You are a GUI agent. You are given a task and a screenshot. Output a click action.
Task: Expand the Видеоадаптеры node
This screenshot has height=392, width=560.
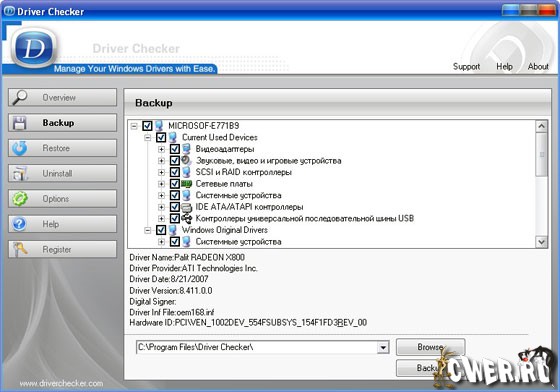[x=161, y=149]
